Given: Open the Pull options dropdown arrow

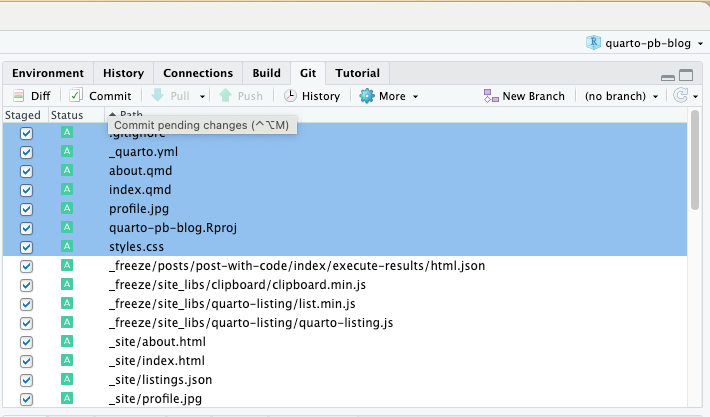Looking at the screenshot, I should 202,96.
